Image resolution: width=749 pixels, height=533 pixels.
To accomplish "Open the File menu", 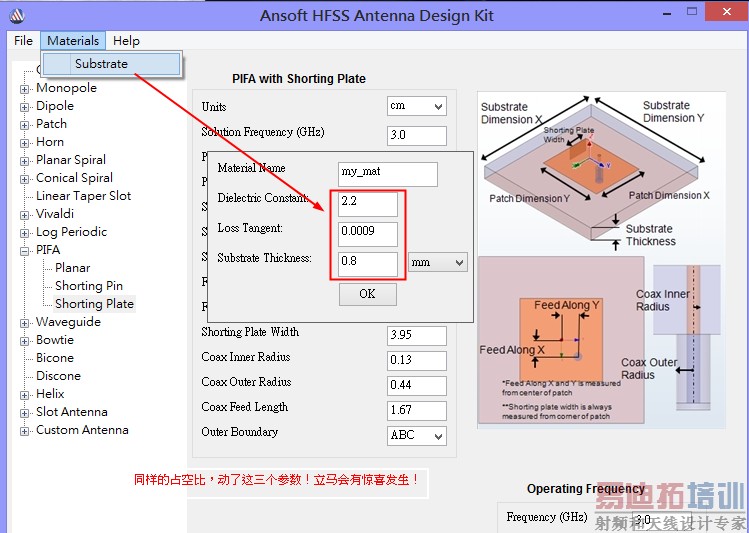I will [x=23, y=41].
